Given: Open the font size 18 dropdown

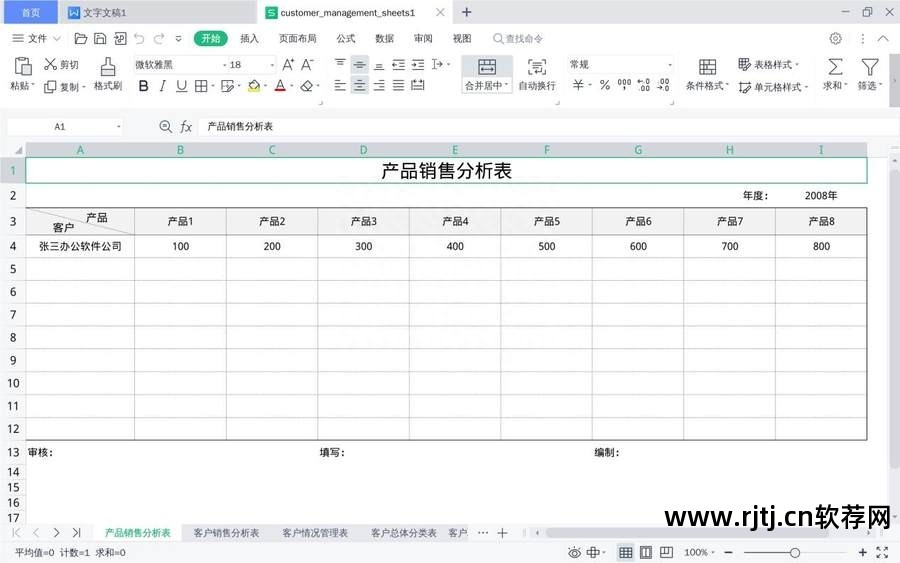Looking at the screenshot, I should 271,65.
